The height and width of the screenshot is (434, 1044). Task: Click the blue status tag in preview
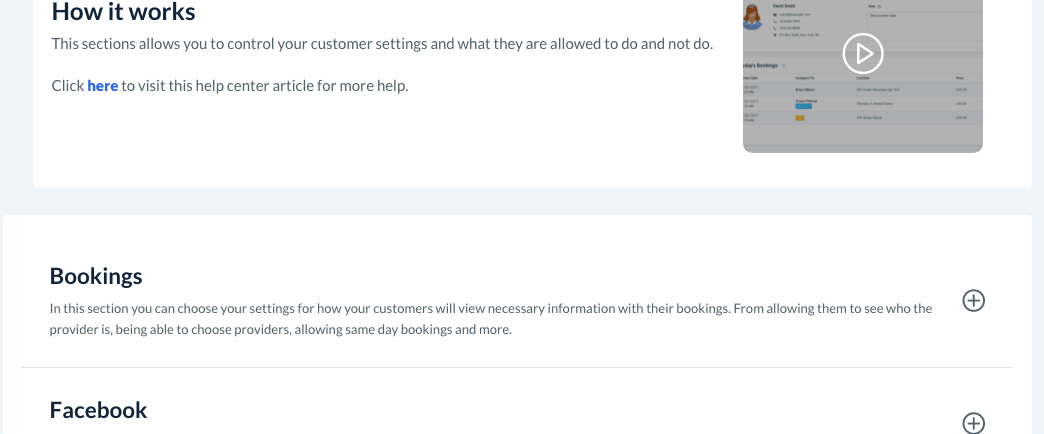806,104
